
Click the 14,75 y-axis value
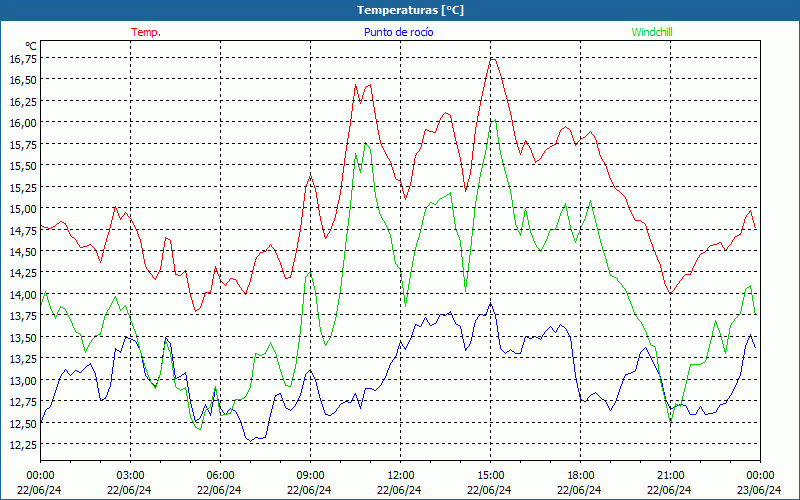(x=23, y=231)
